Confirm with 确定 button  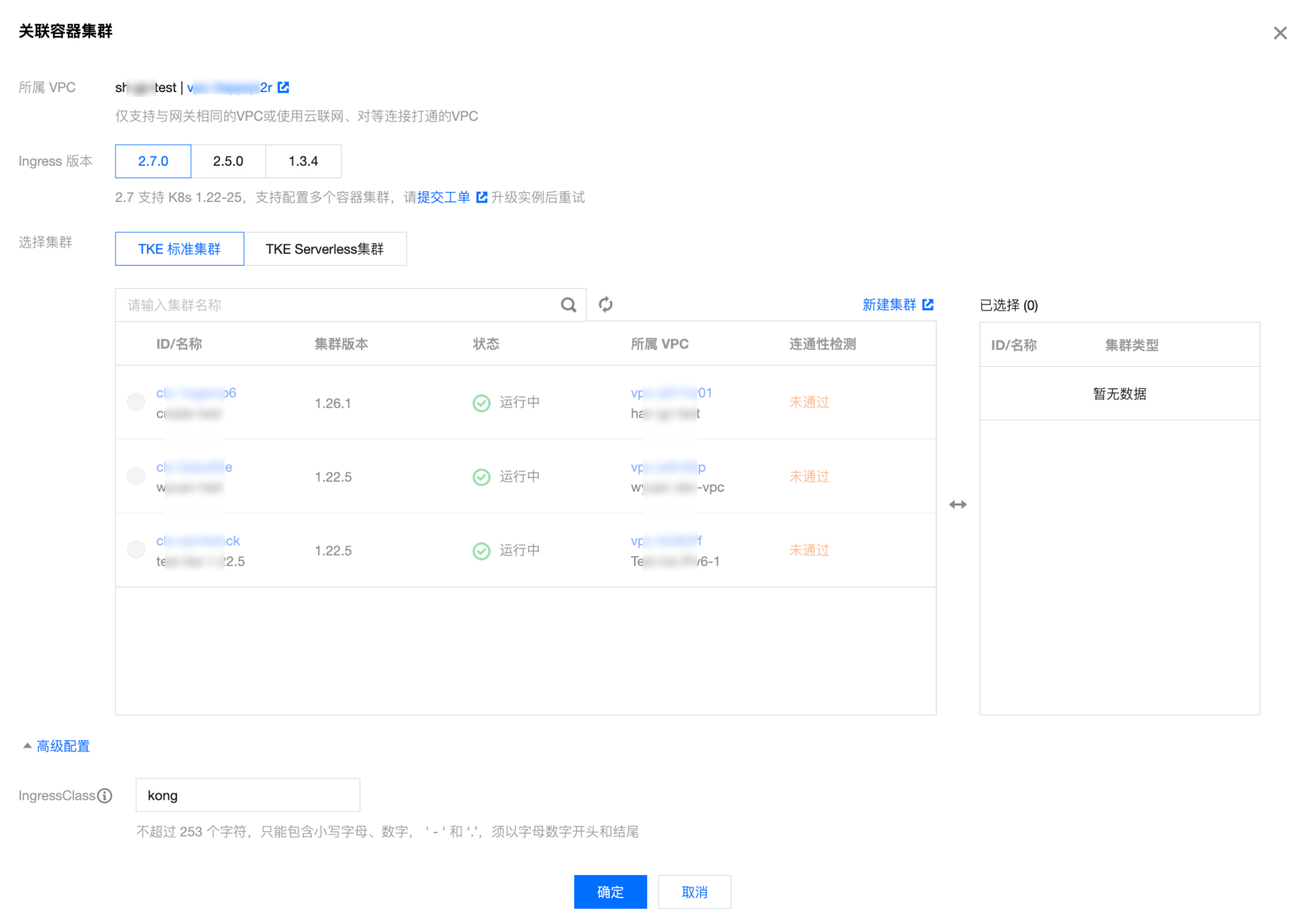(610, 892)
